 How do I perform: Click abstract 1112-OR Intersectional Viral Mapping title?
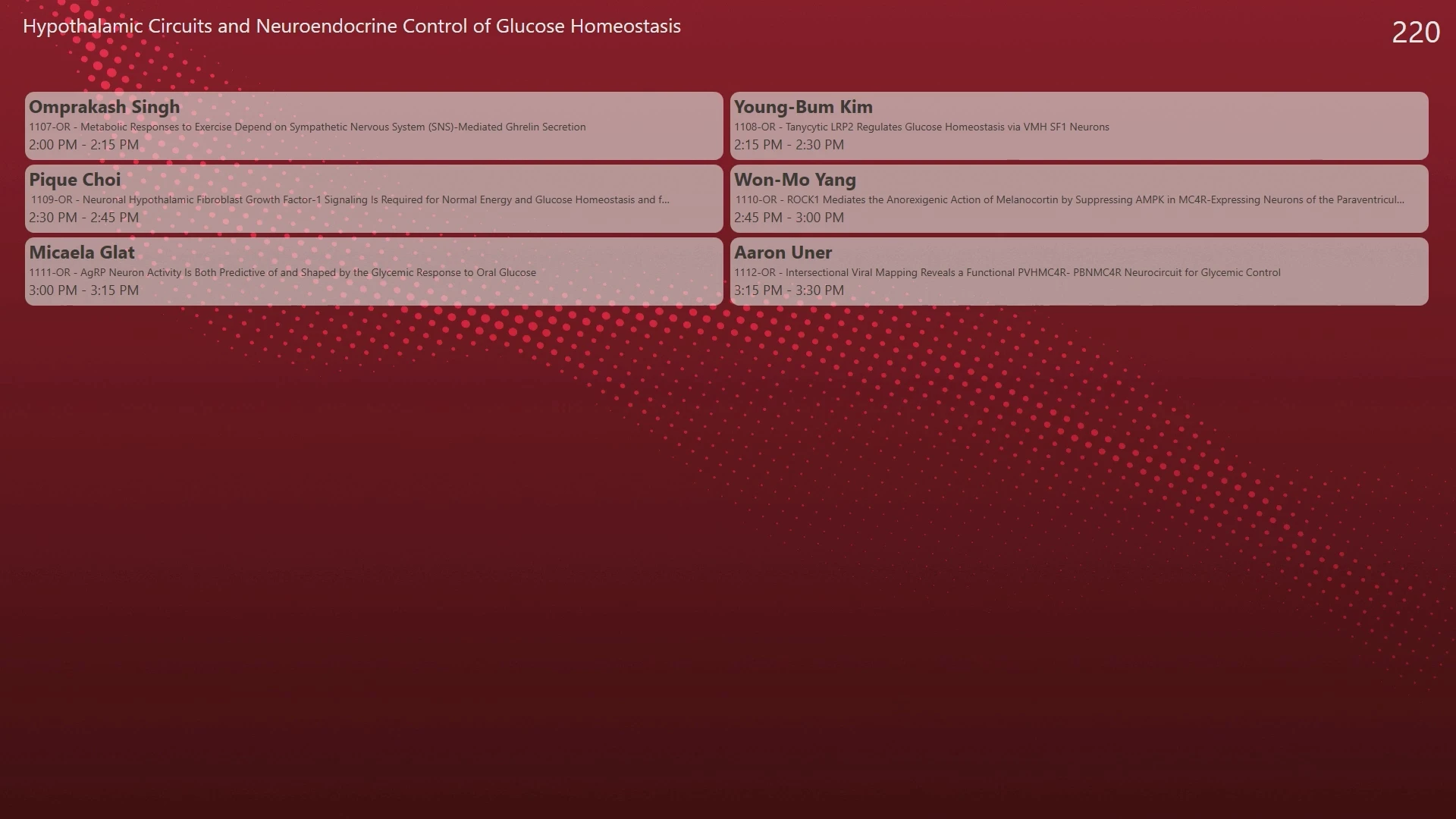click(1007, 272)
